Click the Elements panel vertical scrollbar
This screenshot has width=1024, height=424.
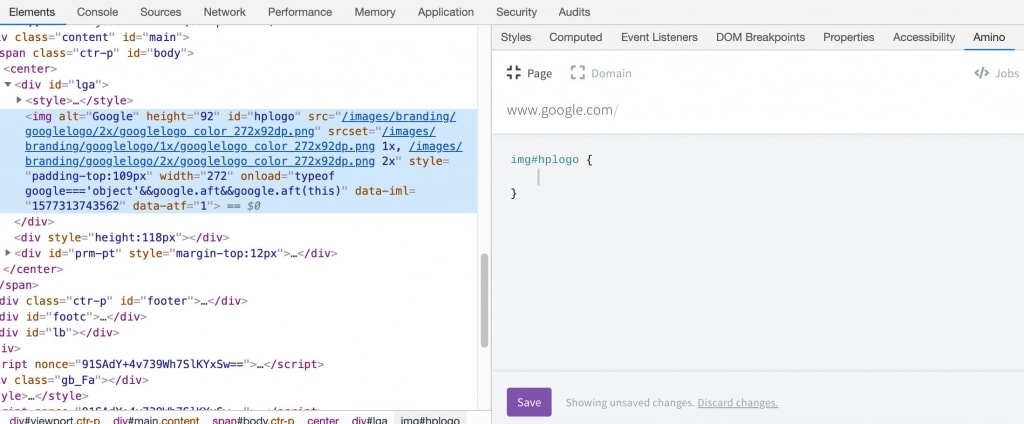(484, 301)
